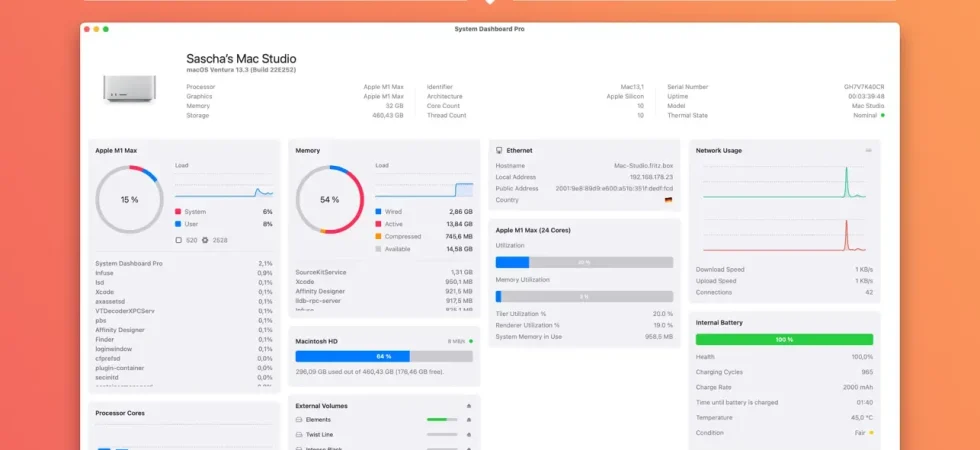Image resolution: width=980 pixels, height=450 pixels.
Task: Click the thread count square icon
Action: (178, 240)
